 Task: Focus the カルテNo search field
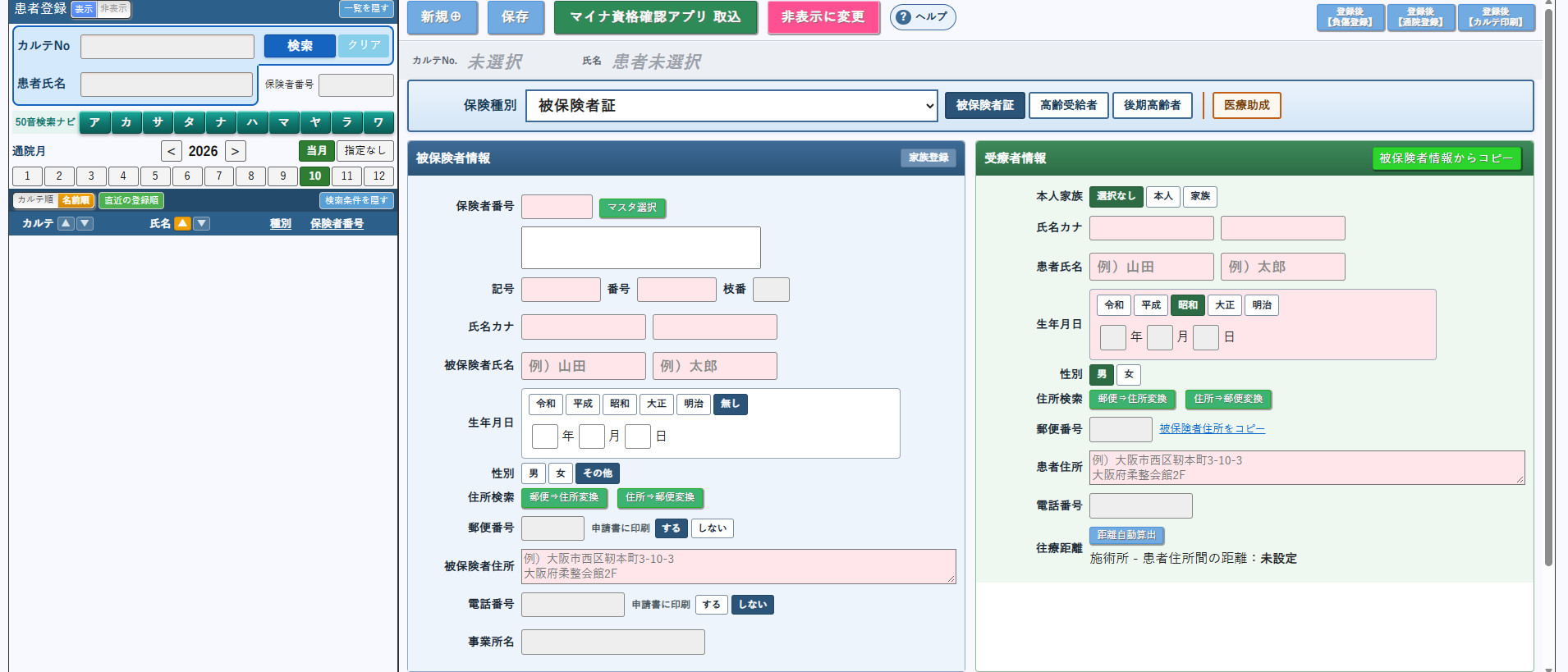pyautogui.click(x=167, y=47)
